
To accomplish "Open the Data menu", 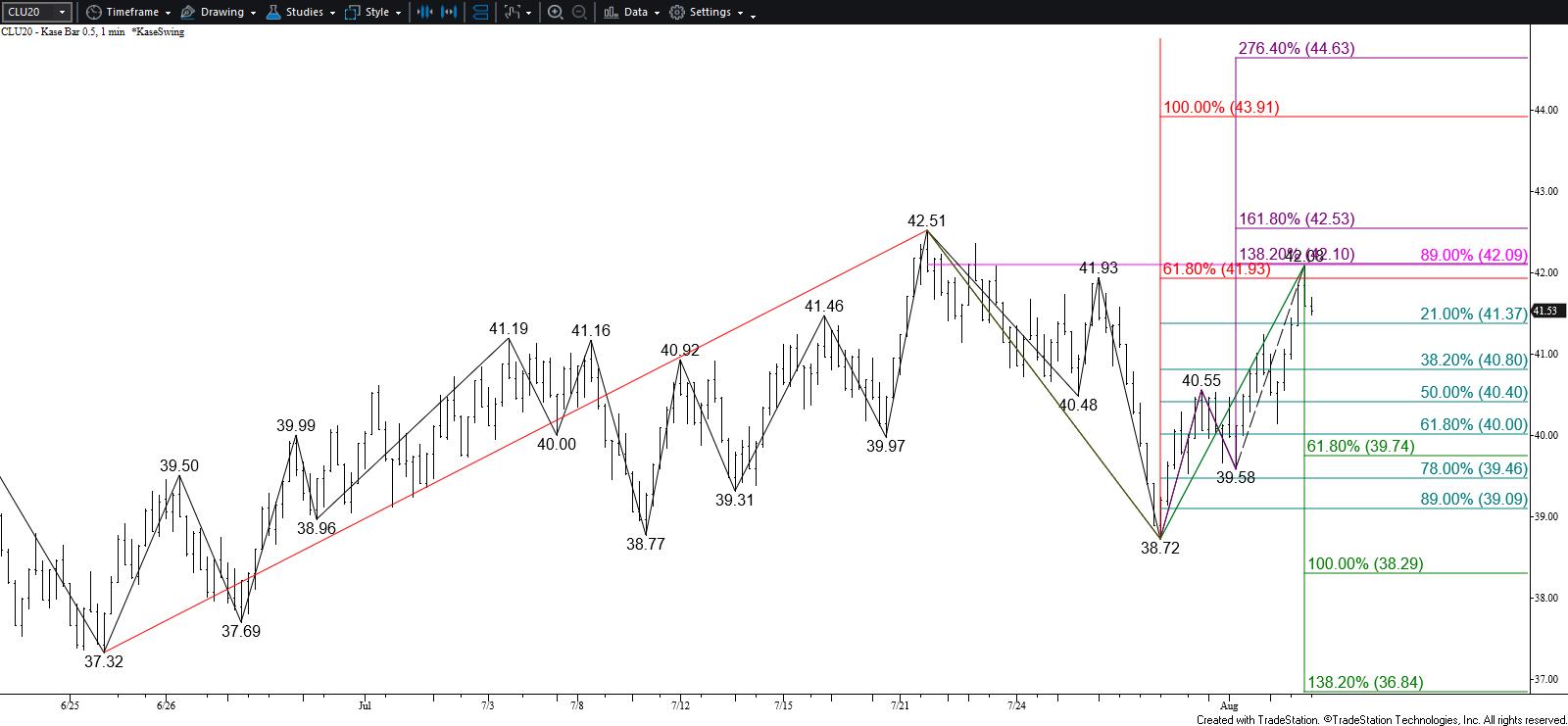I will click(x=635, y=12).
